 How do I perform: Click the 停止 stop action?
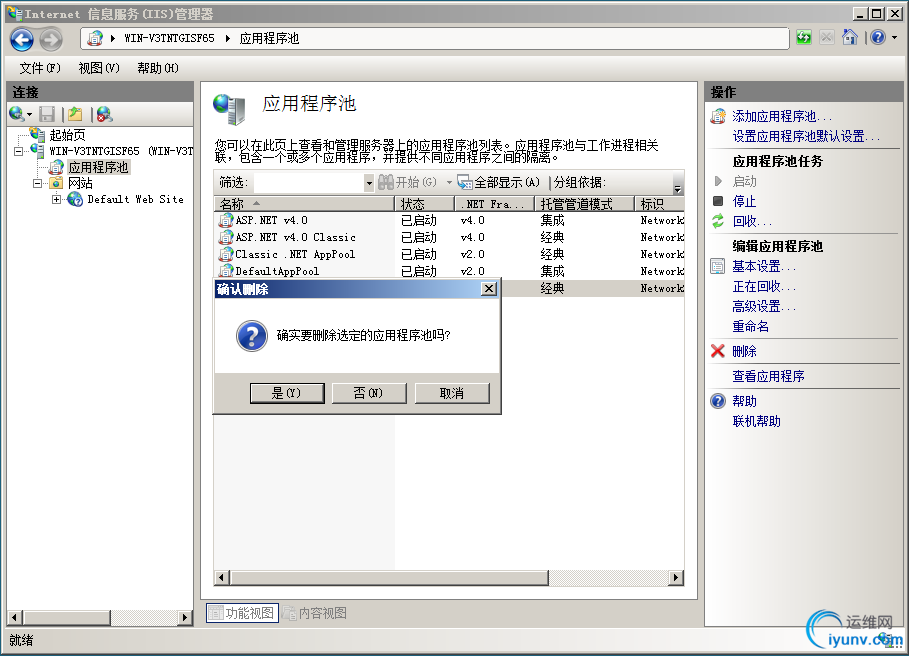(744, 201)
